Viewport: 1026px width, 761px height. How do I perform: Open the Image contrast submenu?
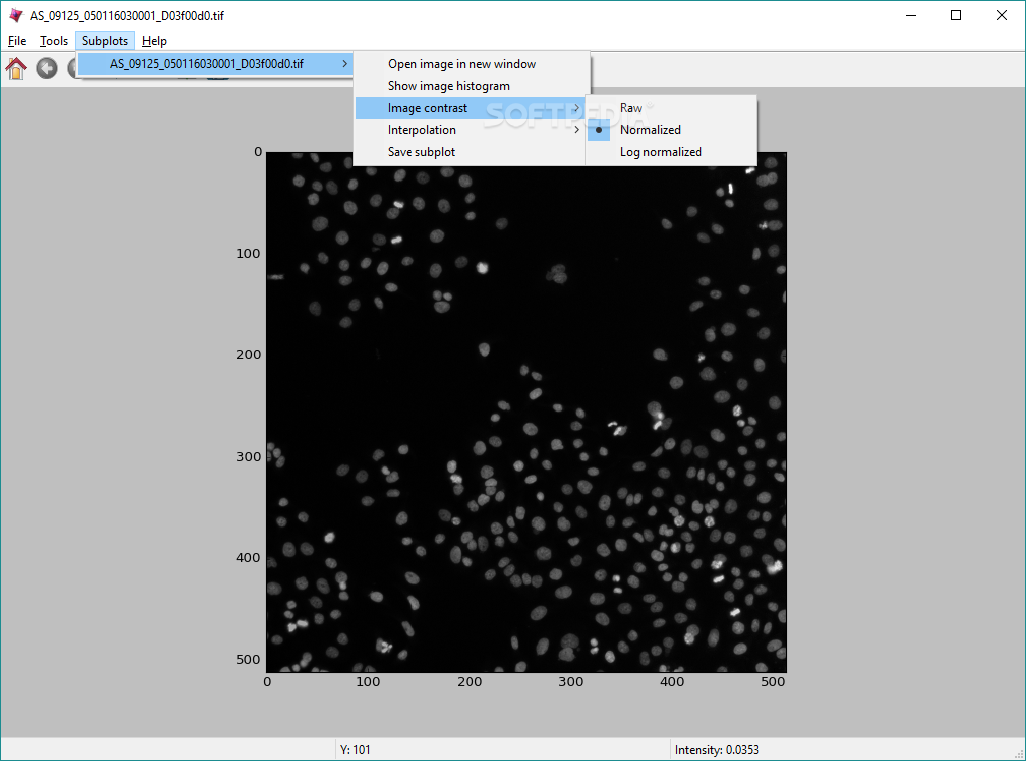click(x=470, y=108)
